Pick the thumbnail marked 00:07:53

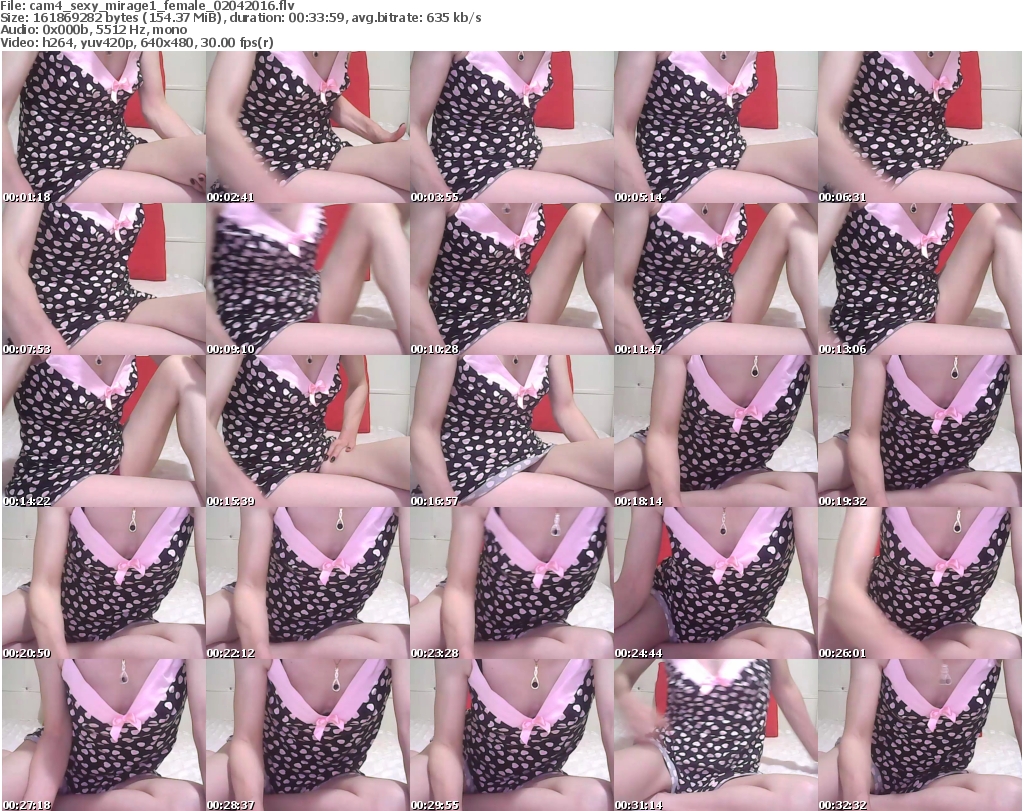104,279
